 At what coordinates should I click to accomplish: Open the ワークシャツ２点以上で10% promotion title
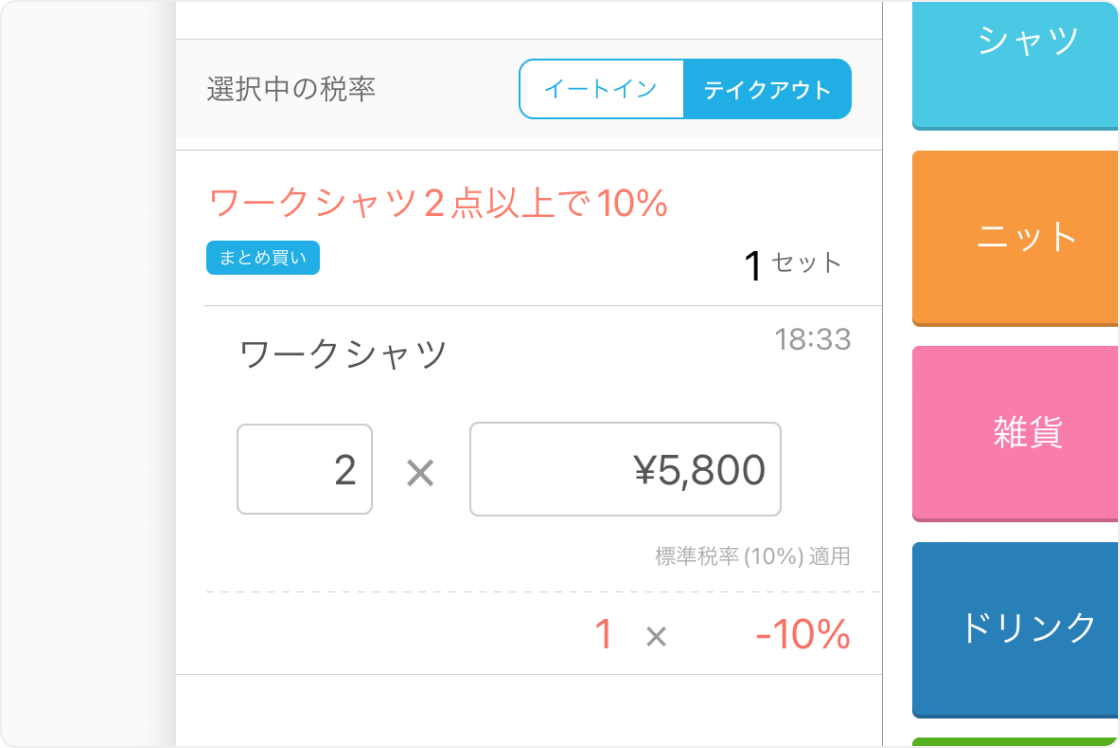[437, 204]
